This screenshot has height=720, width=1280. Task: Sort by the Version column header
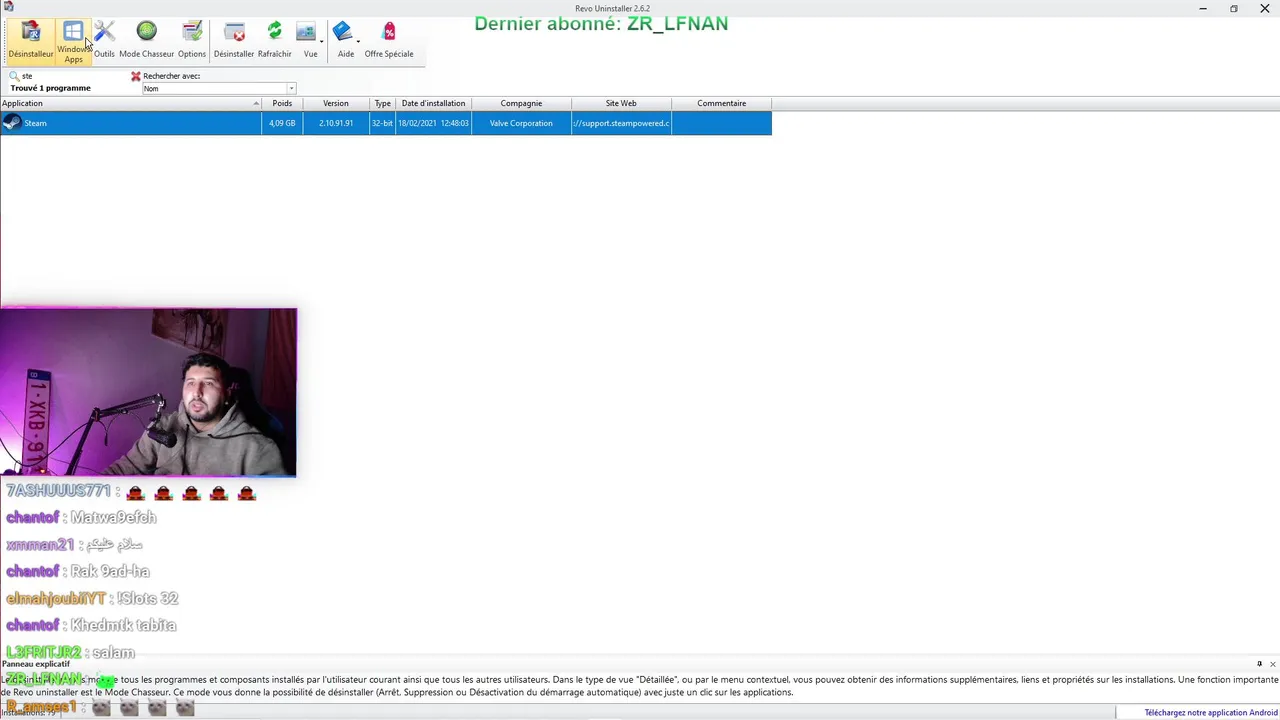[x=336, y=103]
